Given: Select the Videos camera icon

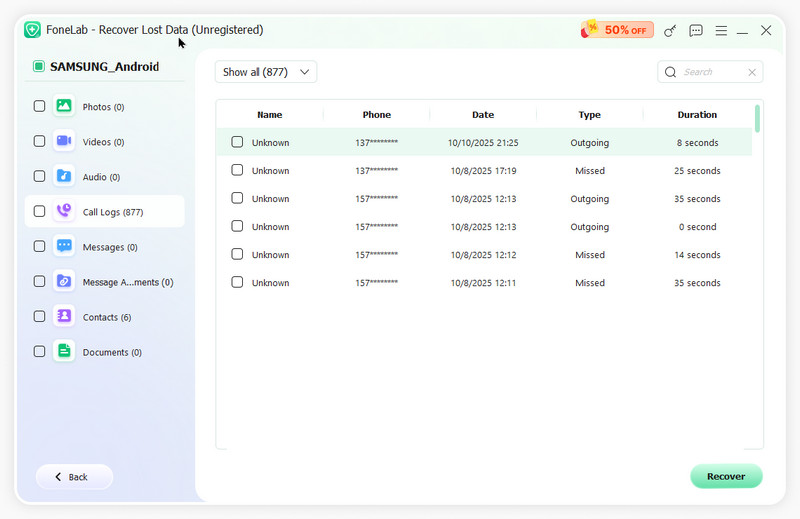Looking at the screenshot, I should click(64, 141).
